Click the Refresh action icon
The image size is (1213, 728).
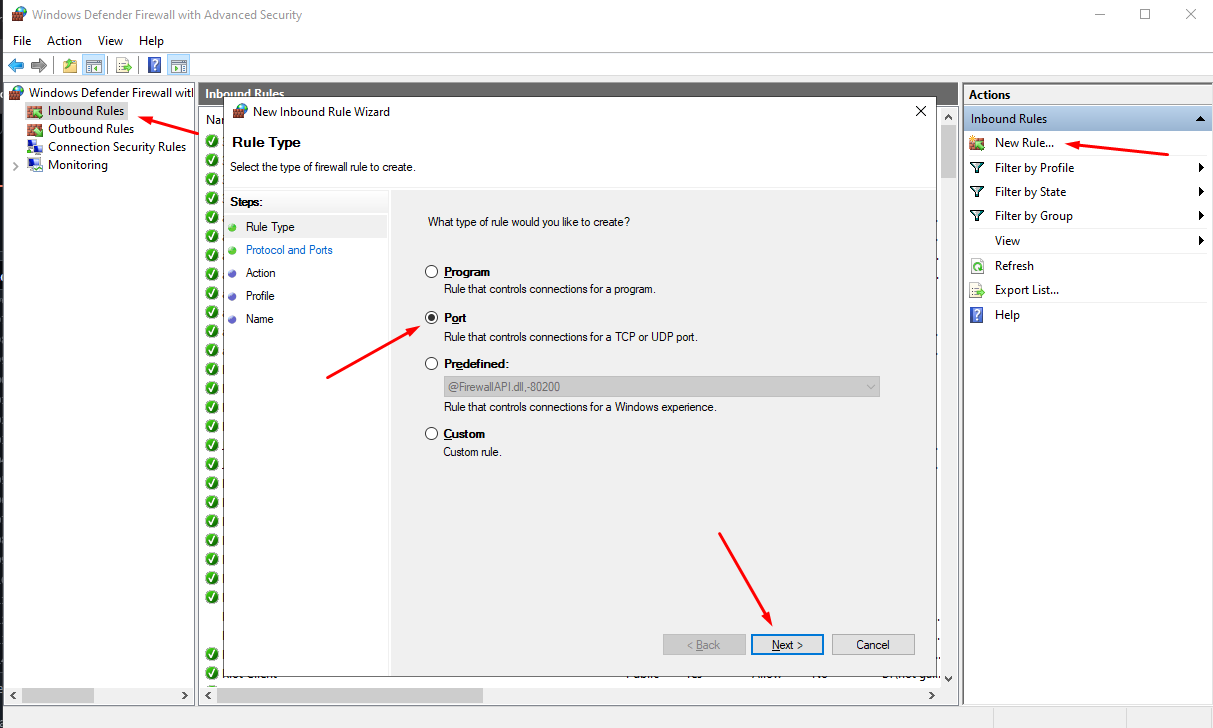tap(978, 266)
